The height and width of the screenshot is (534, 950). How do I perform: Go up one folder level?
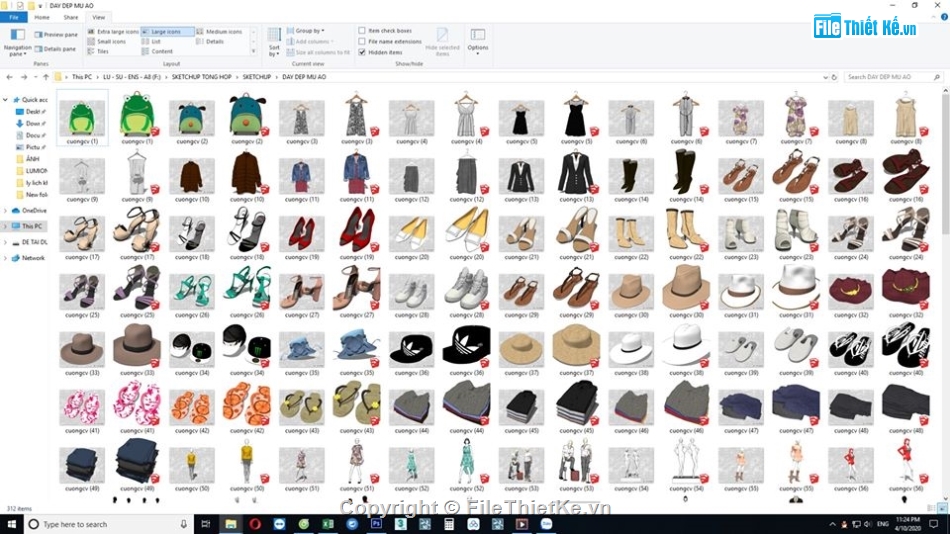pyautogui.click(x=45, y=77)
